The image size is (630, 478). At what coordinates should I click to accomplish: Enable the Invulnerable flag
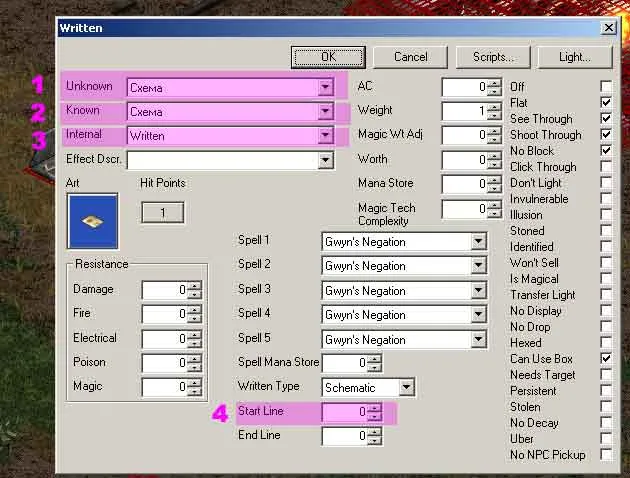coord(606,199)
